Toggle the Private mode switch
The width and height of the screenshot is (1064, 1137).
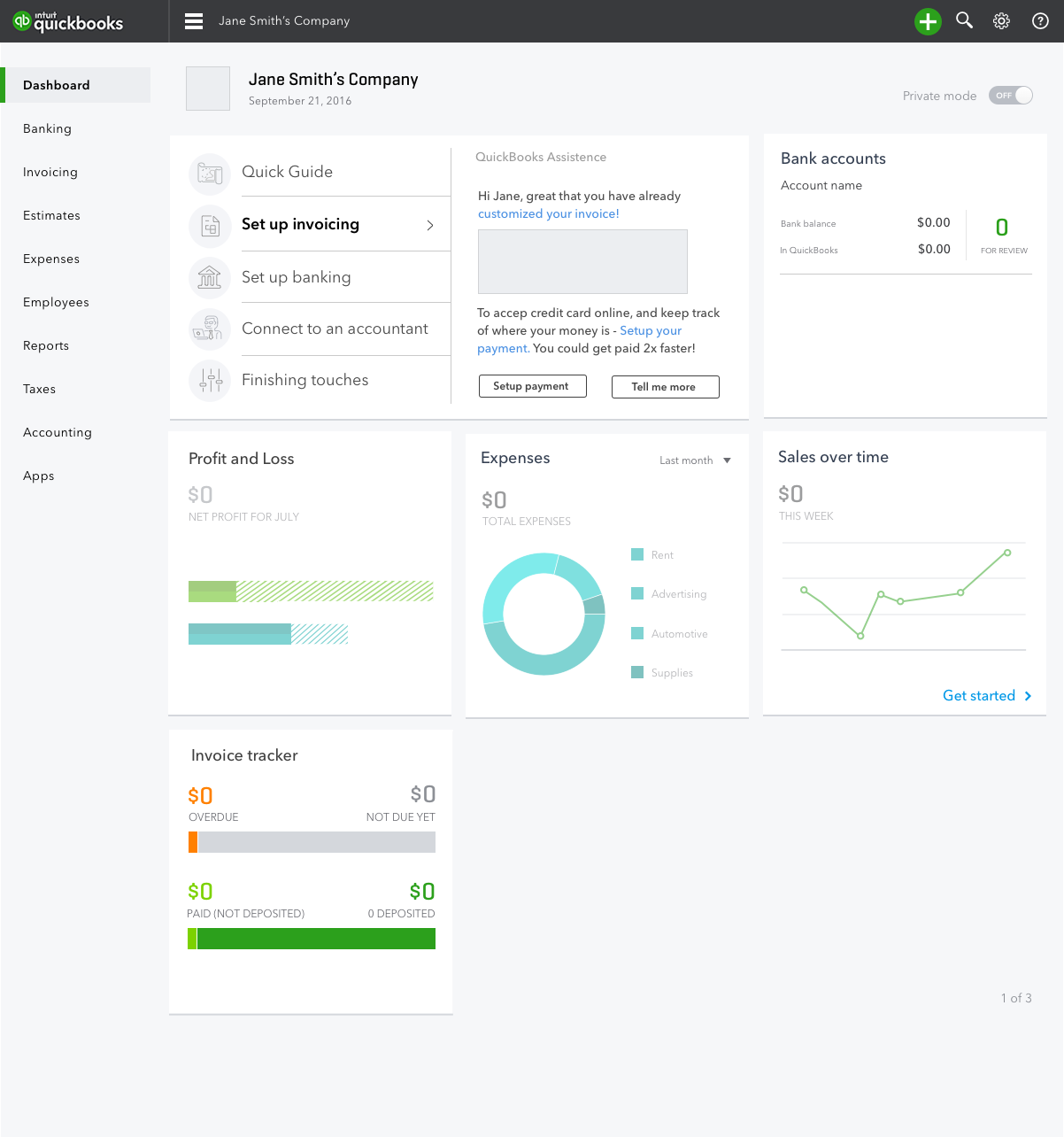pyautogui.click(x=1011, y=96)
